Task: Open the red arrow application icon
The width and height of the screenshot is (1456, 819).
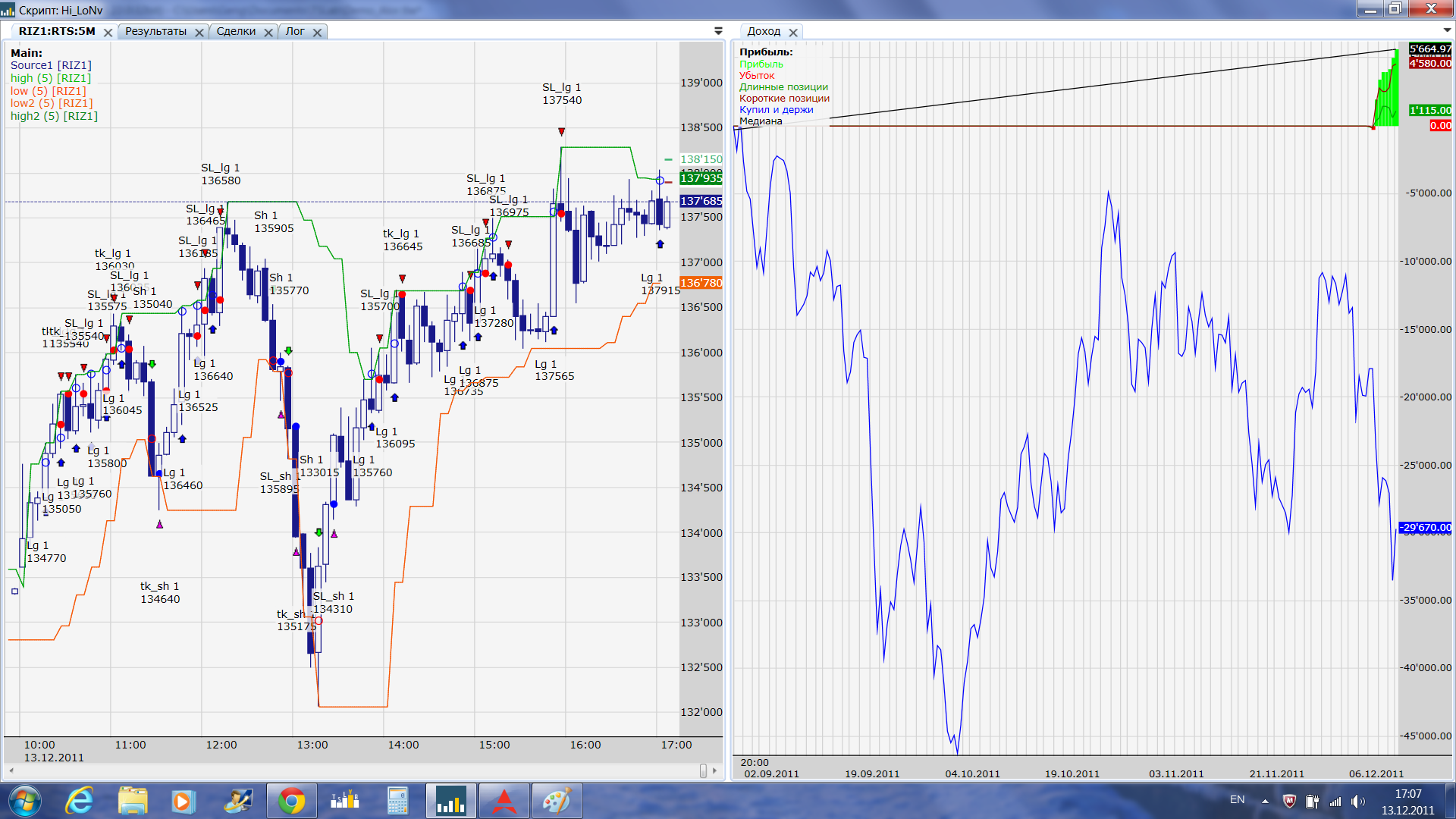Action: (504, 801)
